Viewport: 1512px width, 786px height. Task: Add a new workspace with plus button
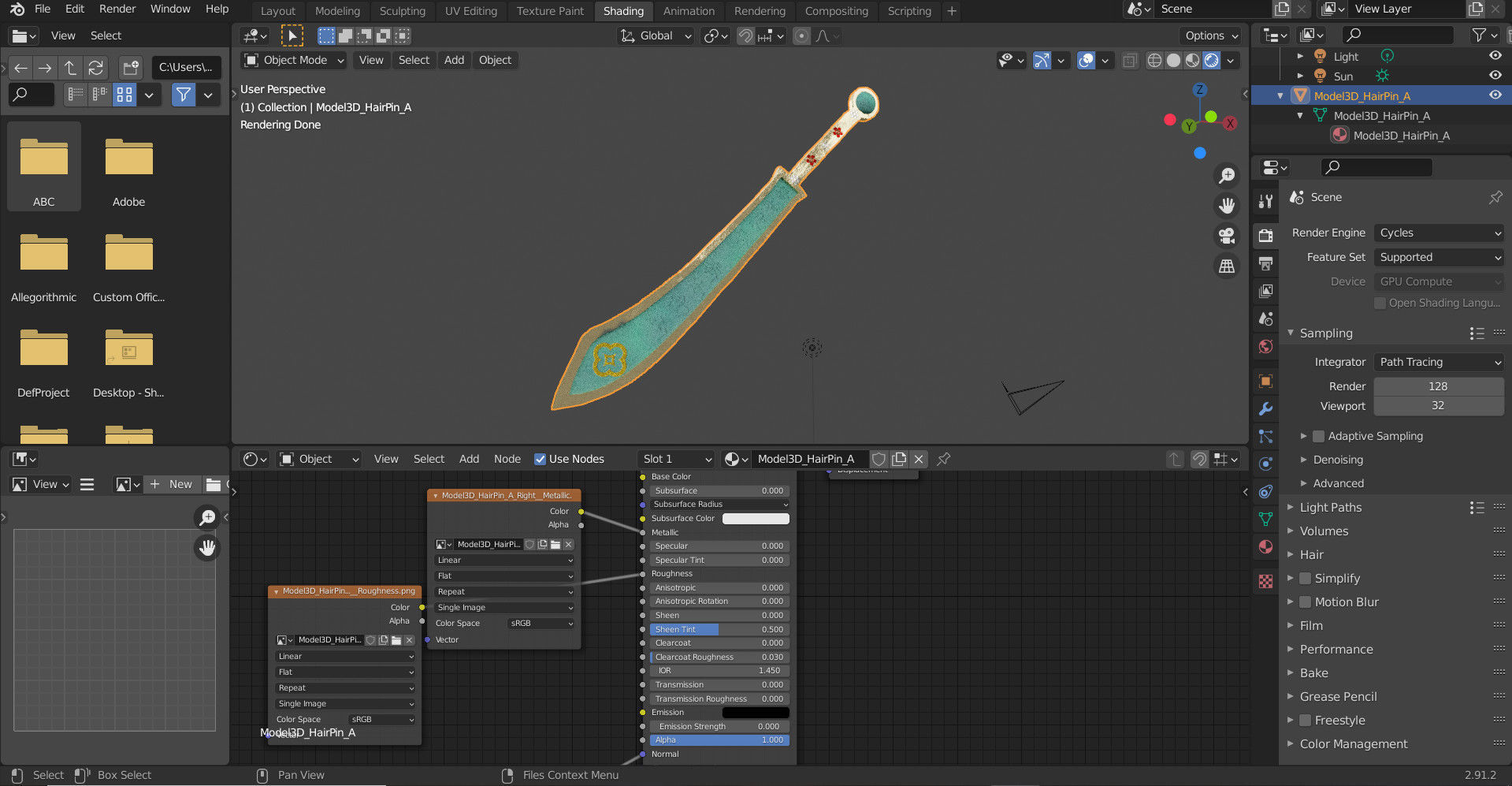click(952, 11)
